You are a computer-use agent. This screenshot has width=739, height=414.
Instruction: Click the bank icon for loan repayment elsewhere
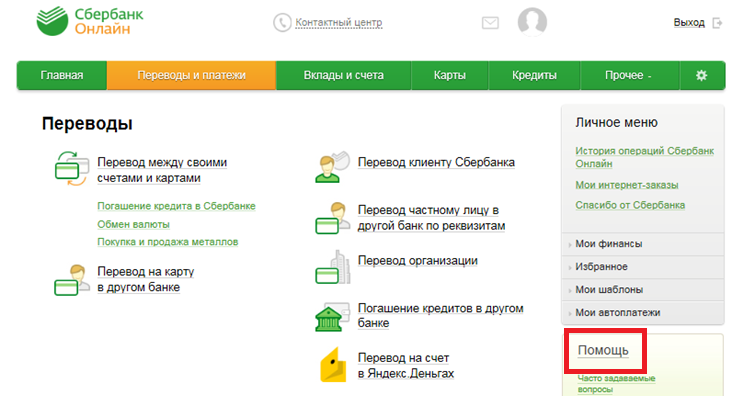click(332, 317)
